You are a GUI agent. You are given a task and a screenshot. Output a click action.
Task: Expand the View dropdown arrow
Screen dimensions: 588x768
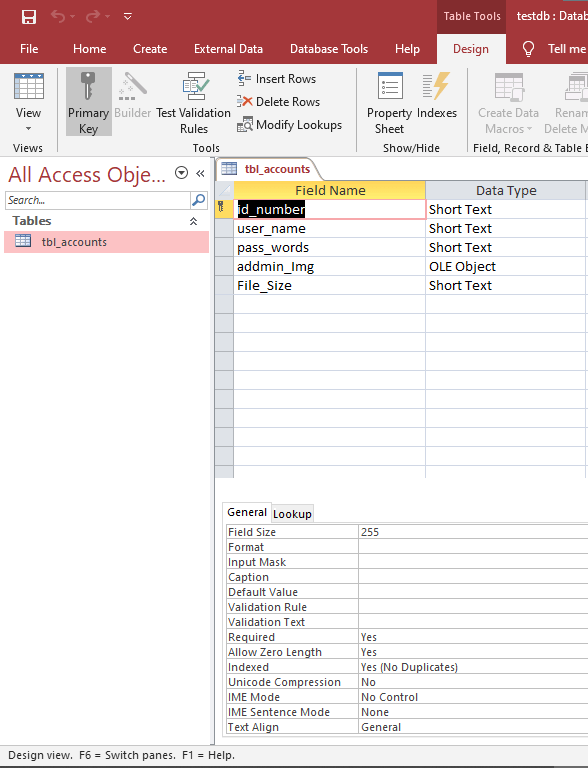point(28,128)
